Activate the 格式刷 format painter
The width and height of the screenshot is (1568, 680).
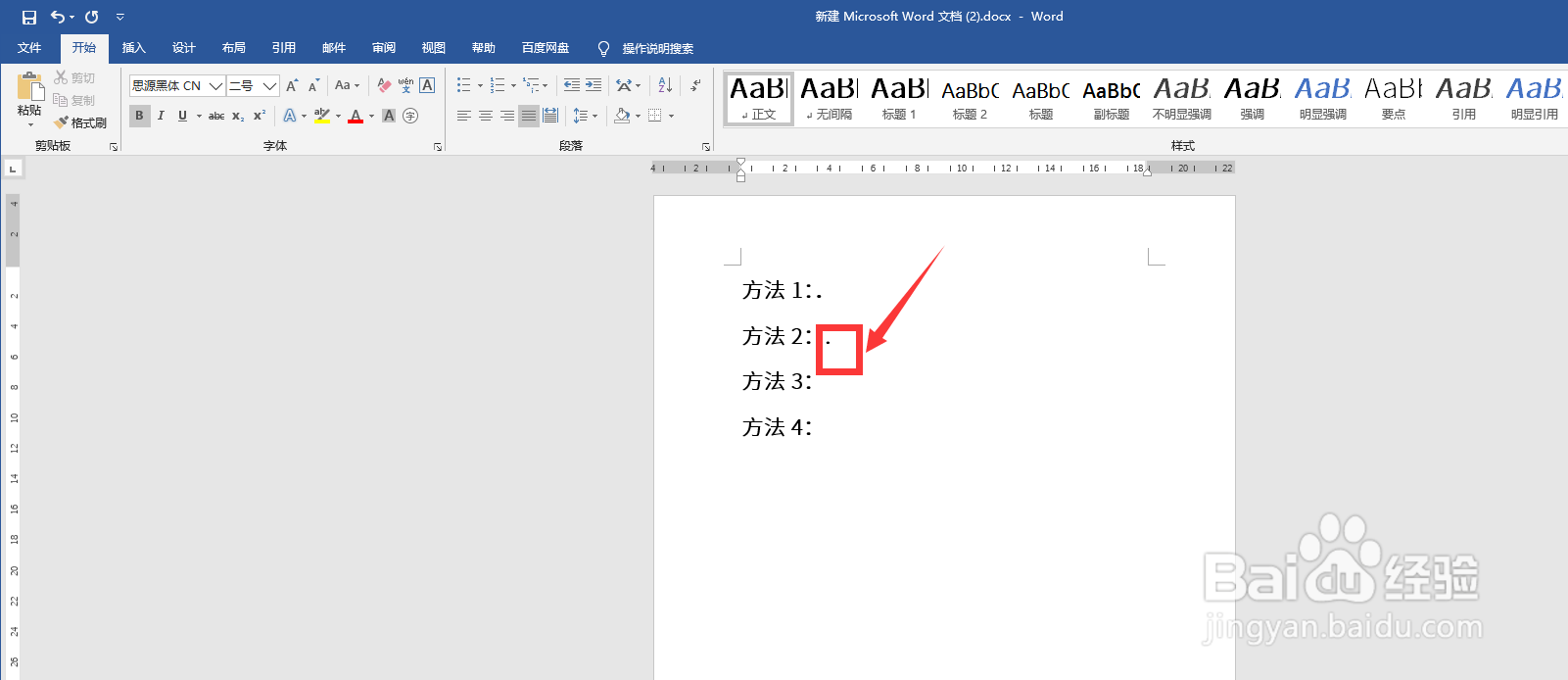coord(80,122)
